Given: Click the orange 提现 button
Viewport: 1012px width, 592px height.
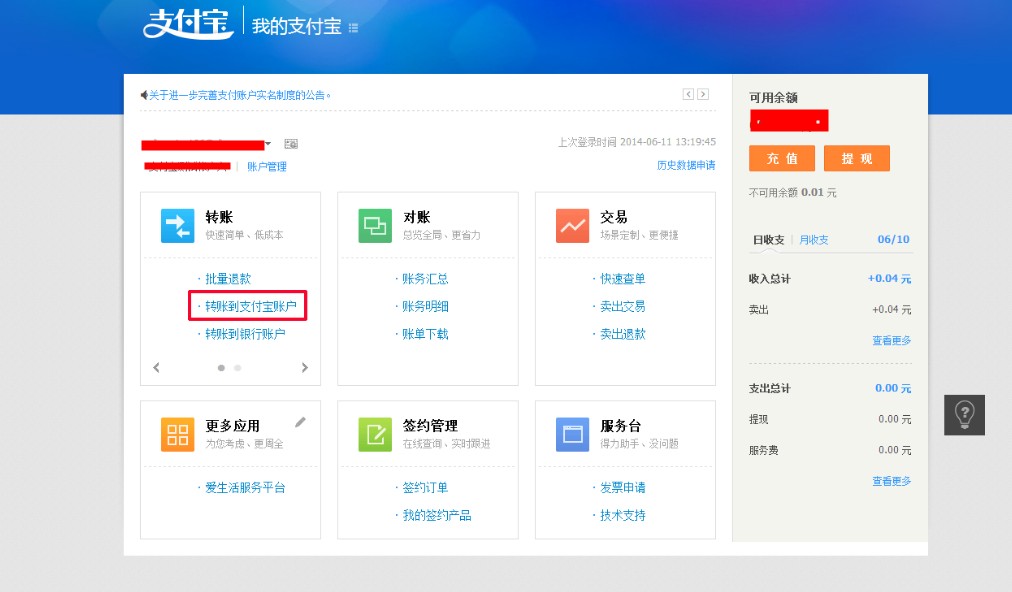Looking at the screenshot, I should tap(856, 158).
